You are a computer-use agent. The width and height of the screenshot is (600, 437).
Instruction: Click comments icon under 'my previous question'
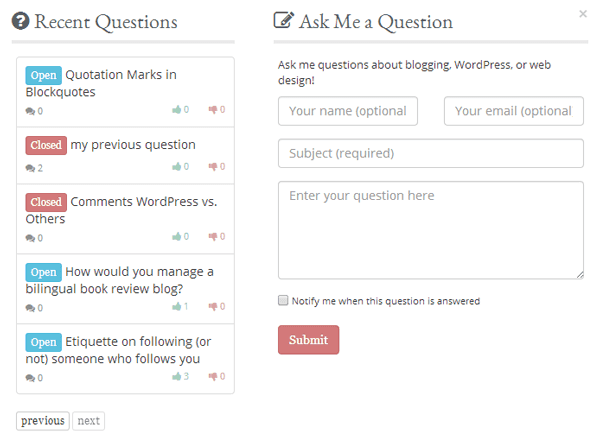click(31, 168)
